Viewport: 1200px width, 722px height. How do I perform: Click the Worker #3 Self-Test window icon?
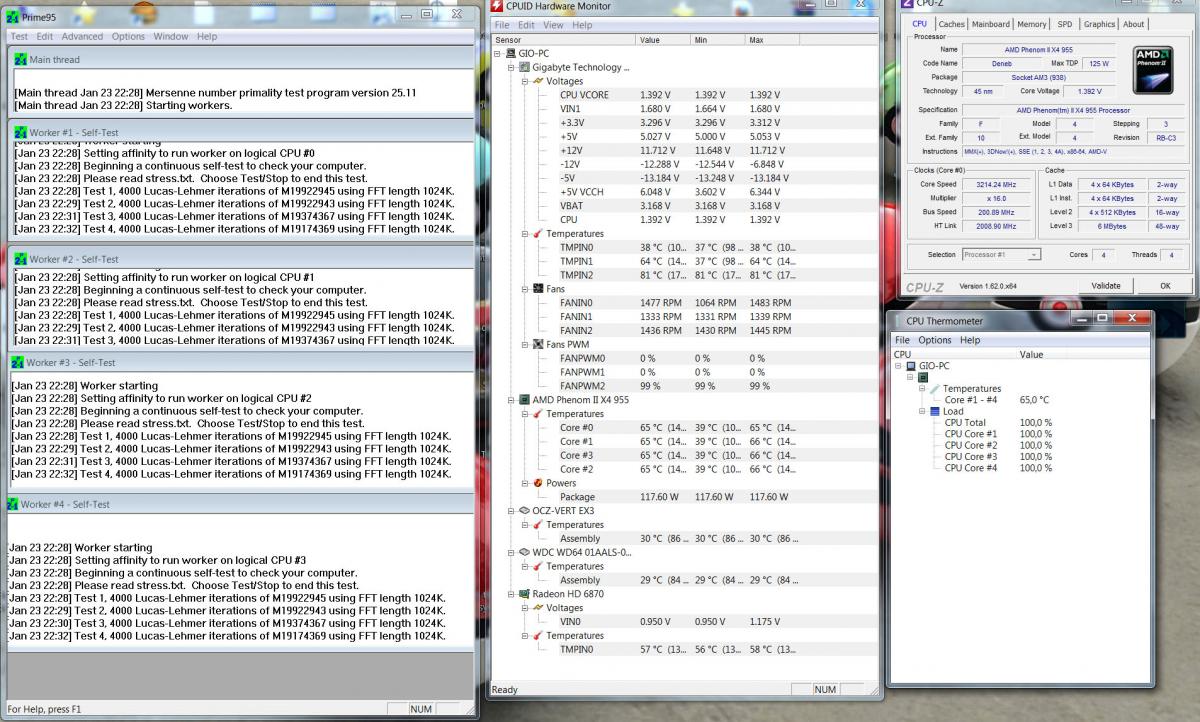(x=17, y=362)
